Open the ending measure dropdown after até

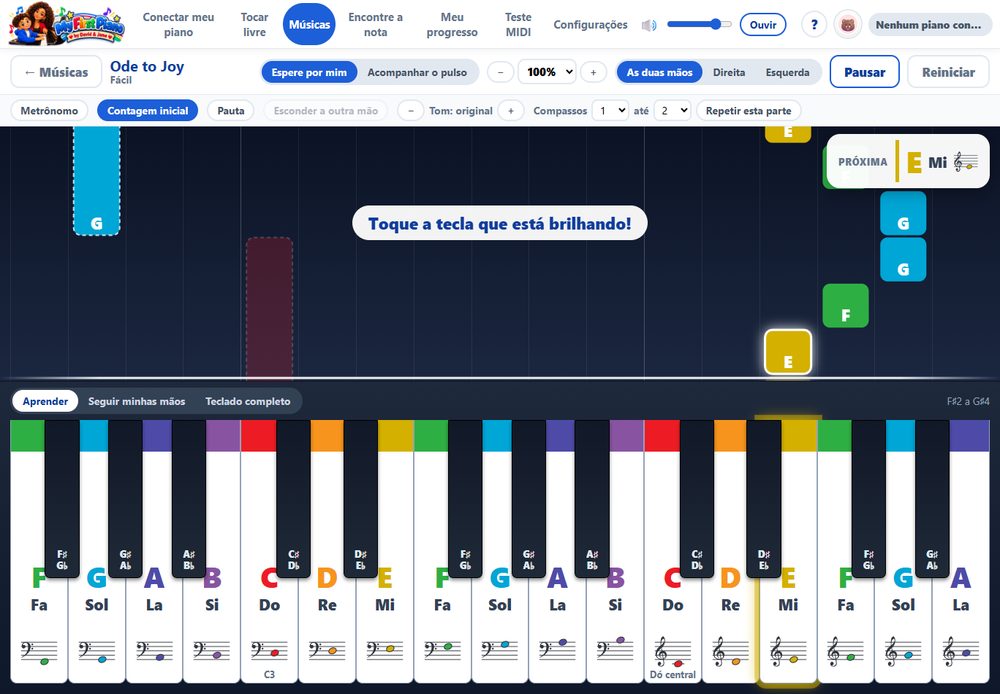672,110
